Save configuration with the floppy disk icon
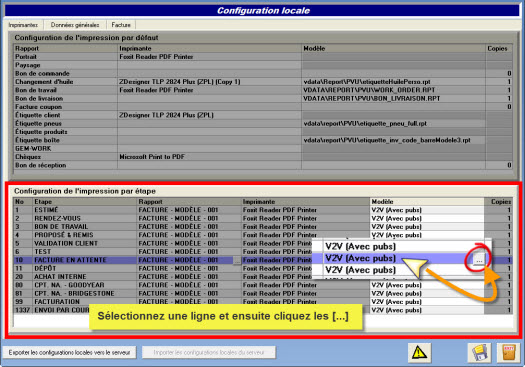Viewport: 525px width, 367px height. click(479, 353)
